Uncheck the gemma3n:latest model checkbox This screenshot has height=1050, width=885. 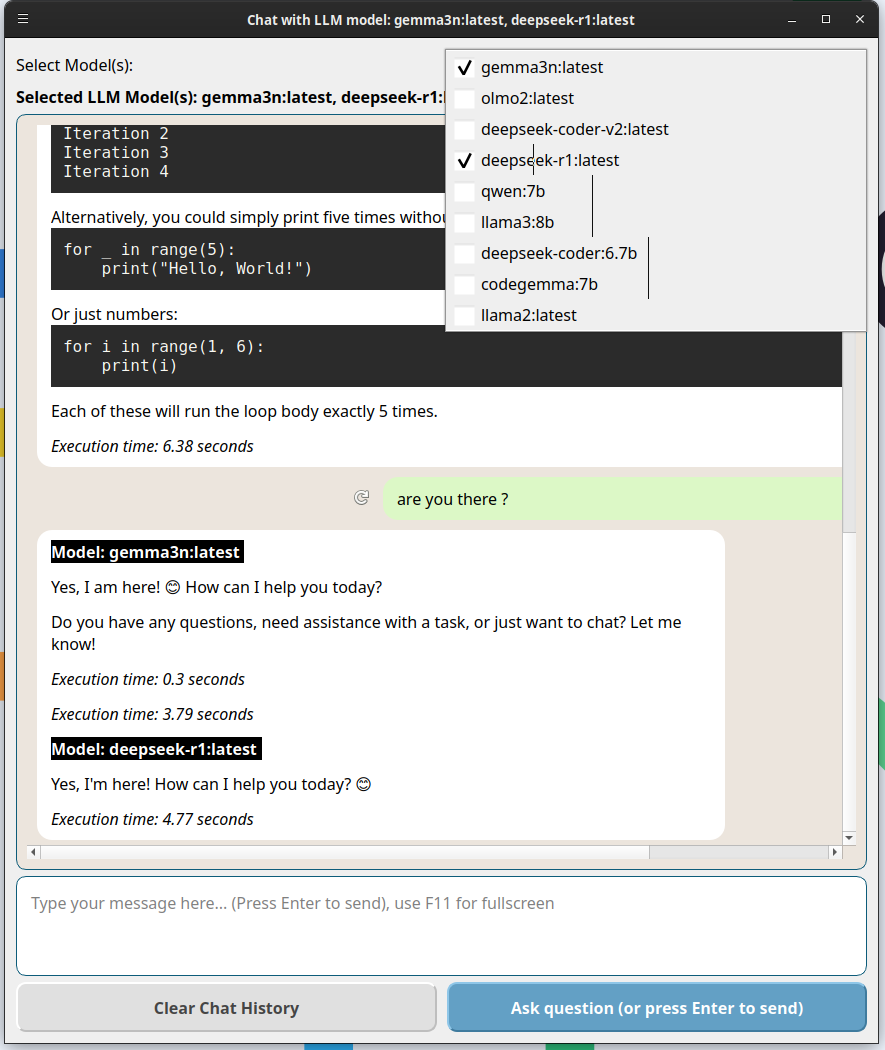pos(464,68)
